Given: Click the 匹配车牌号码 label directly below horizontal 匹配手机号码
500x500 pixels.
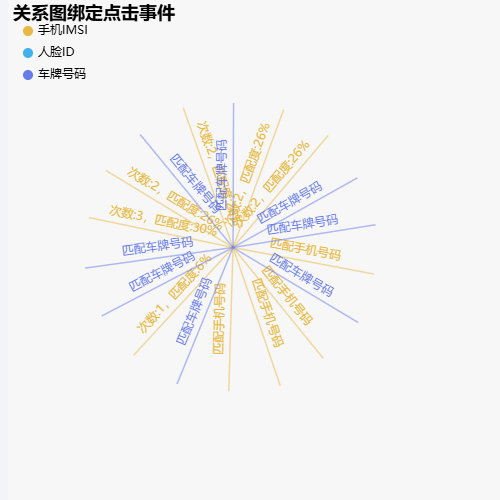Looking at the screenshot, I should pos(302,275).
